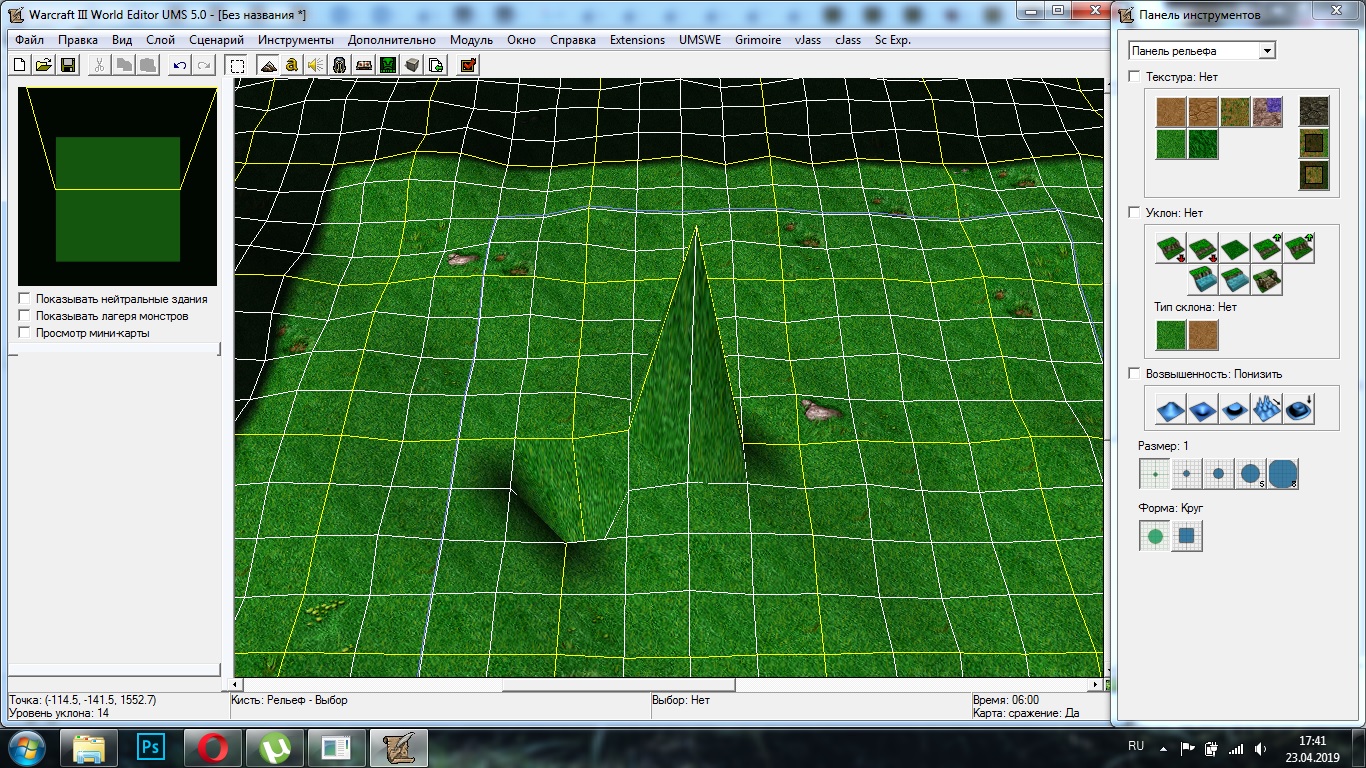Open a map via the folder toolbar icon
Viewport: 1366px width, 768px height.
(x=44, y=65)
